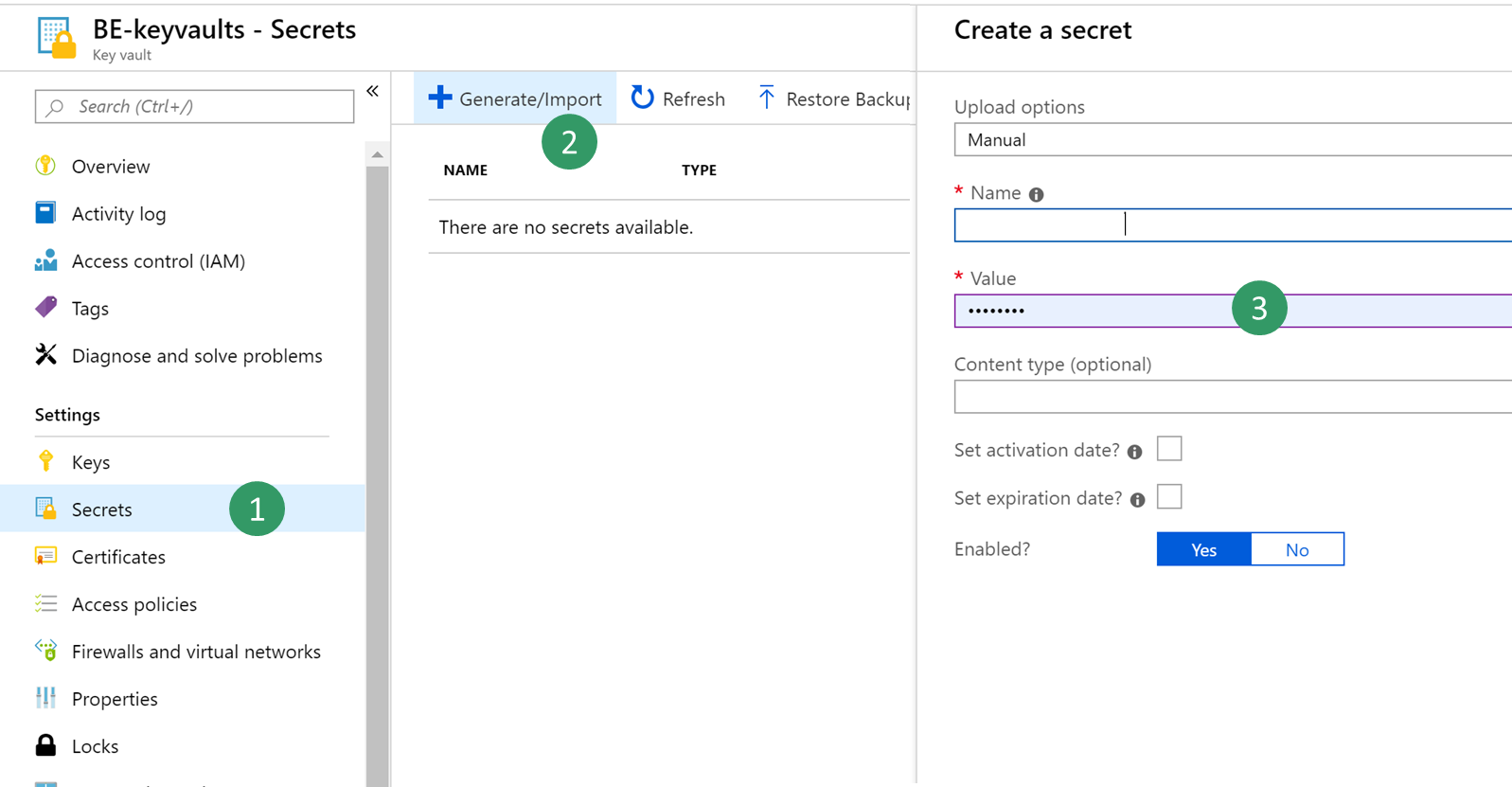This screenshot has height=787, width=1512.
Task: Click the blue plus icon for Generate/Import
Action: [440, 98]
